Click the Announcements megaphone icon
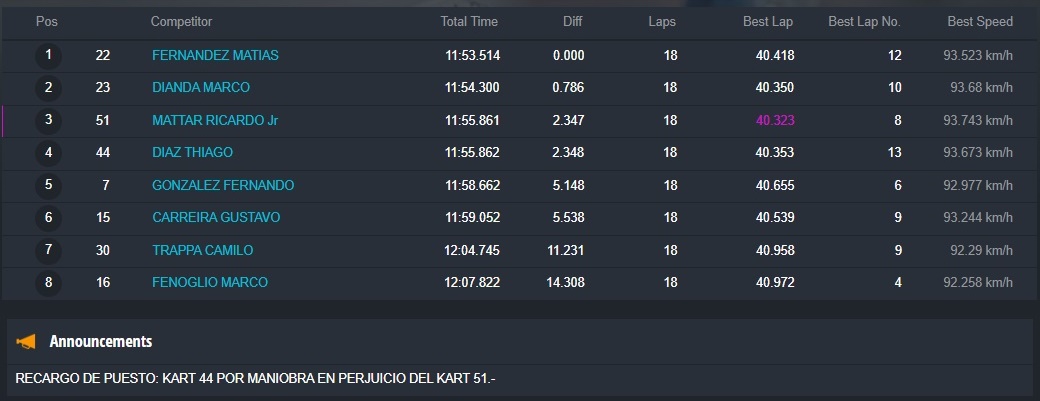The width and height of the screenshot is (1040, 401). (x=27, y=342)
